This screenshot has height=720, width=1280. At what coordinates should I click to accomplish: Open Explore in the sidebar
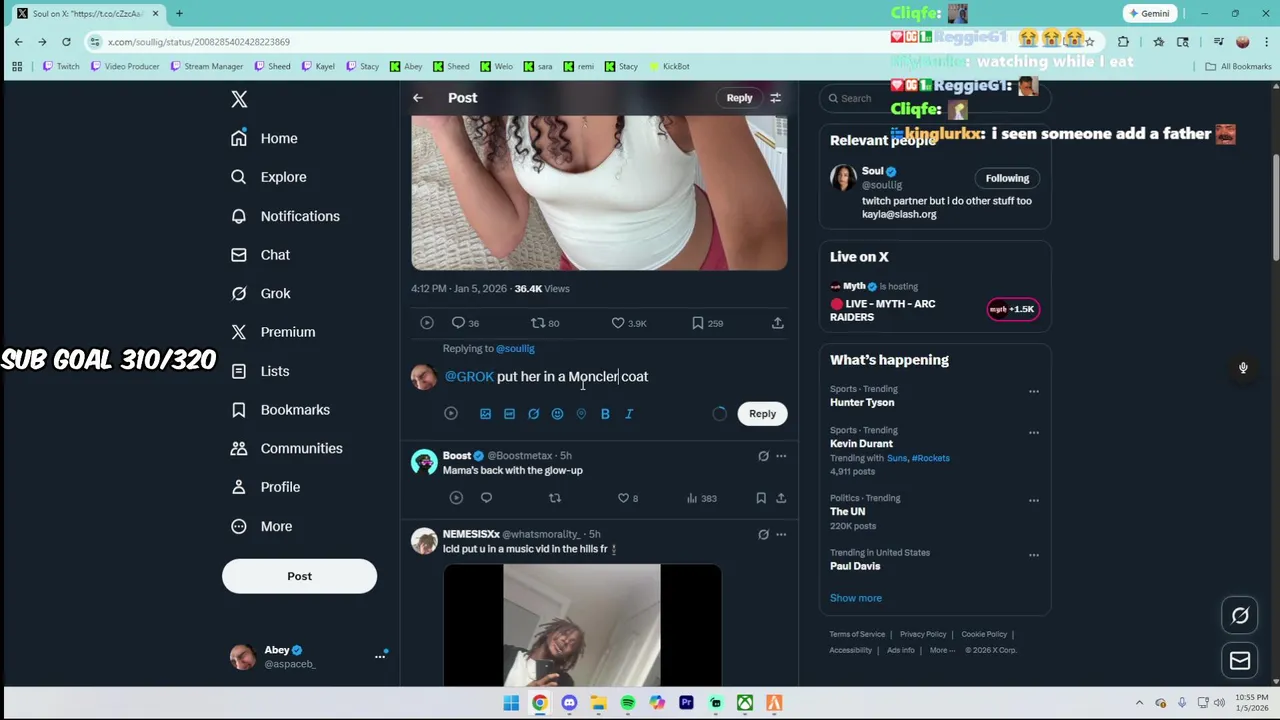click(x=268, y=177)
